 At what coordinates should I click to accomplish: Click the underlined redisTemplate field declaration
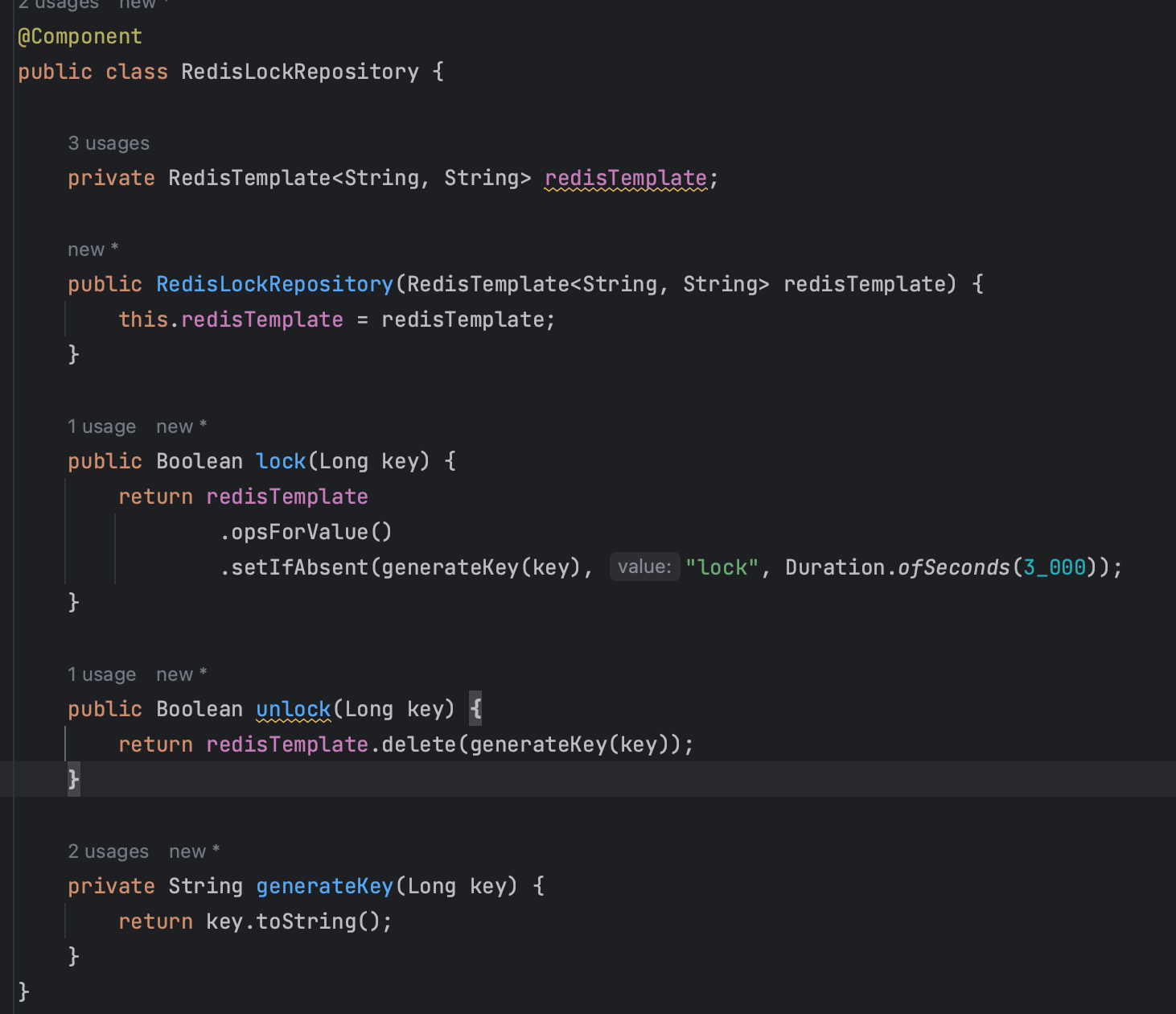[626, 178]
